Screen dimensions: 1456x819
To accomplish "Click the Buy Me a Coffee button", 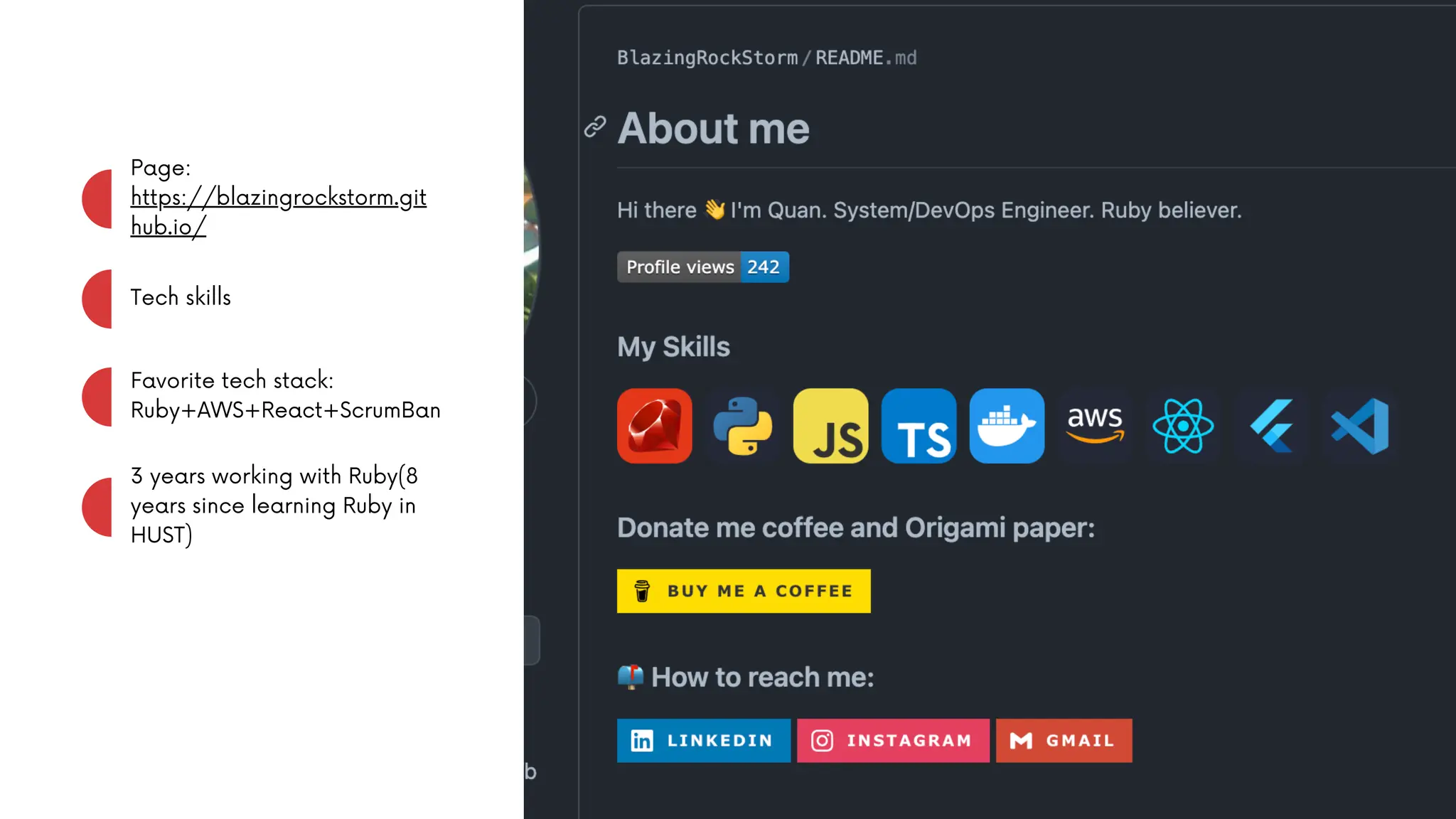I will (744, 591).
